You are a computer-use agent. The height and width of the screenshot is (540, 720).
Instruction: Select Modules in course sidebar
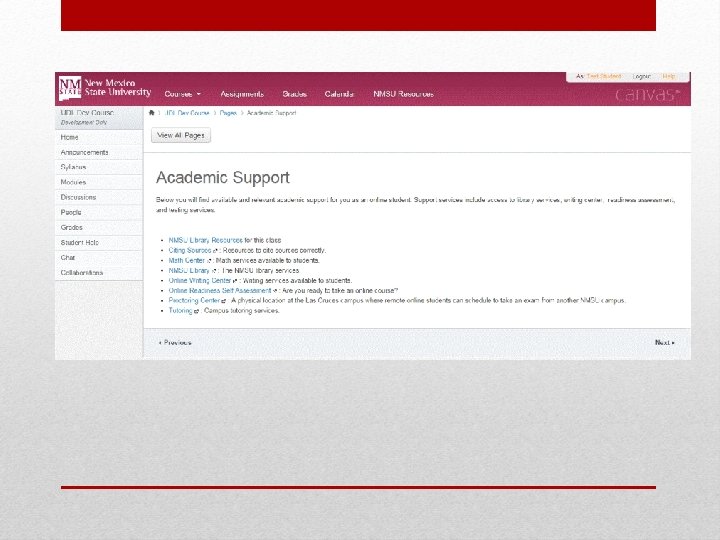(x=73, y=182)
